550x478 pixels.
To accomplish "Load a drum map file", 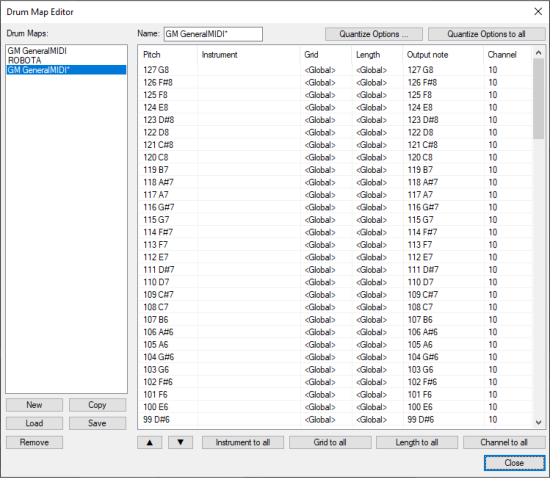I will coord(34,423).
